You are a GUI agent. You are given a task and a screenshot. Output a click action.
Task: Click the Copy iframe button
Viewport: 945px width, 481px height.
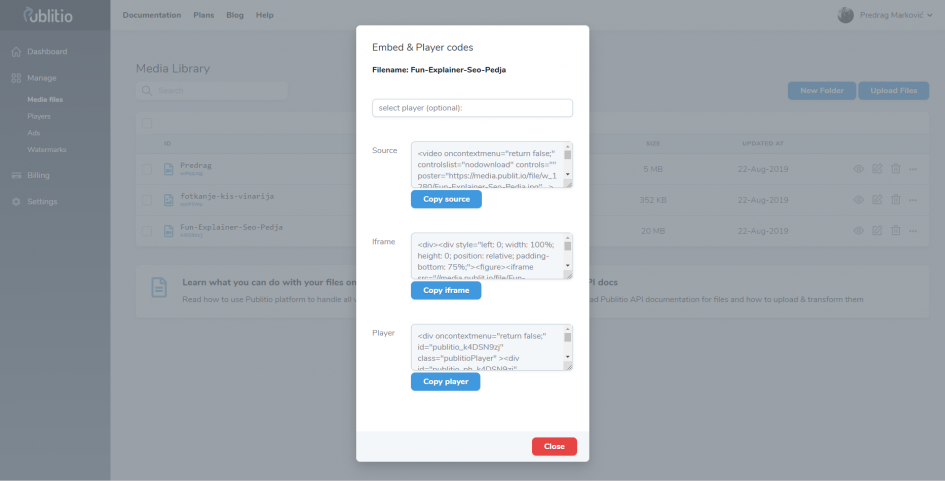(x=446, y=290)
